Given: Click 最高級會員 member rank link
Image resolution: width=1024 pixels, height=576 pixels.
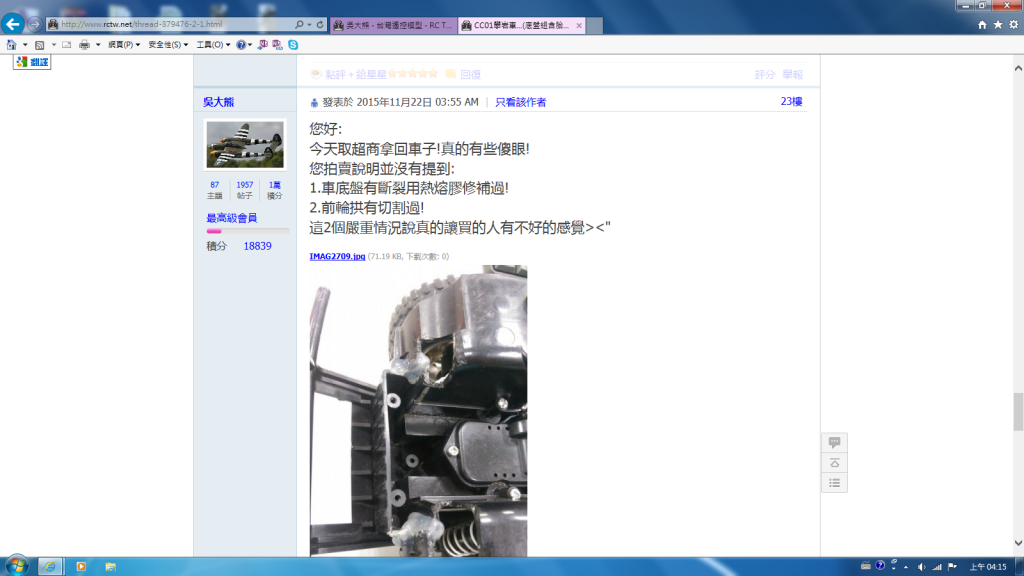Looking at the screenshot, I should pyautogui.click(x=232, y=217).
